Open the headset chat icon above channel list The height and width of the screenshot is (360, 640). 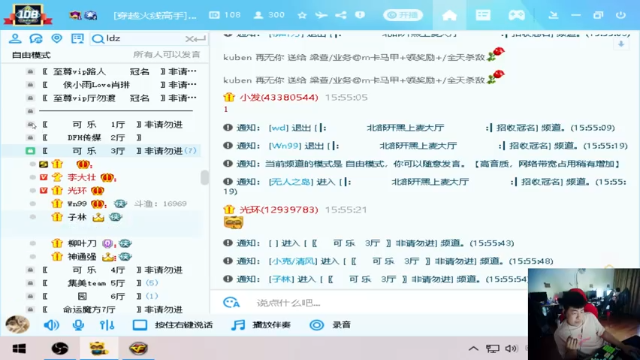(x=36, y=38)
